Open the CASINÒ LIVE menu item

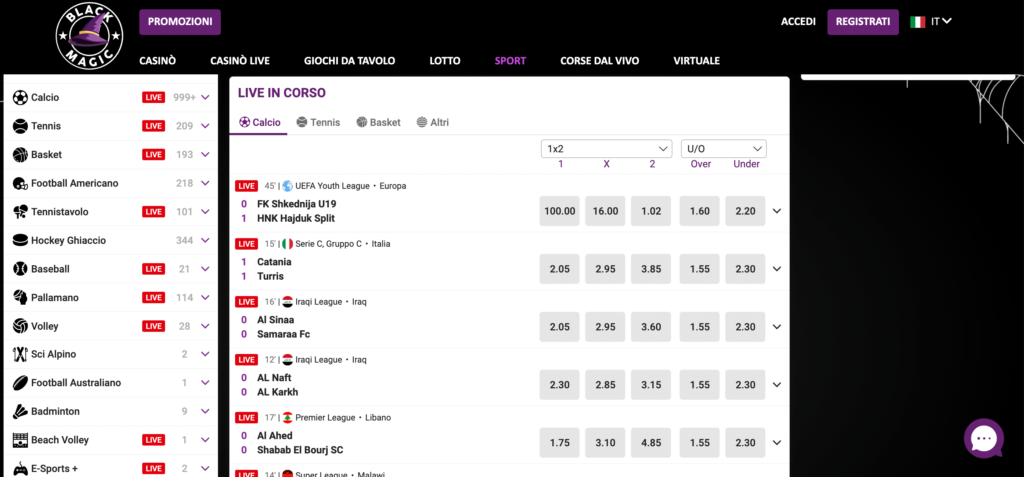click(x=240, y=61)
